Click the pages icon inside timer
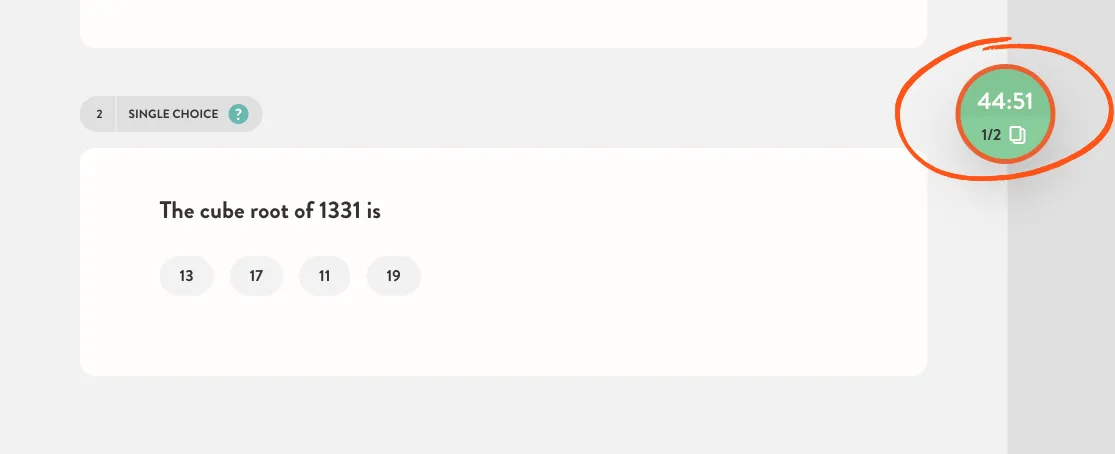This screenshot has width=1115, height=454. pyautogui.click(x=1018, y=134)
